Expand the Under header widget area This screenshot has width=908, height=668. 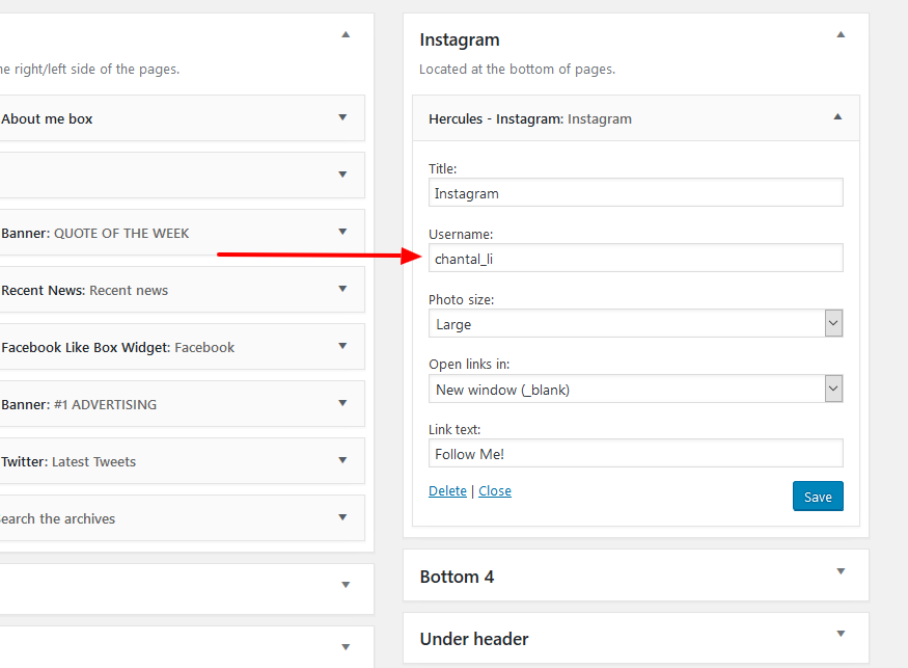pos(841,634)
